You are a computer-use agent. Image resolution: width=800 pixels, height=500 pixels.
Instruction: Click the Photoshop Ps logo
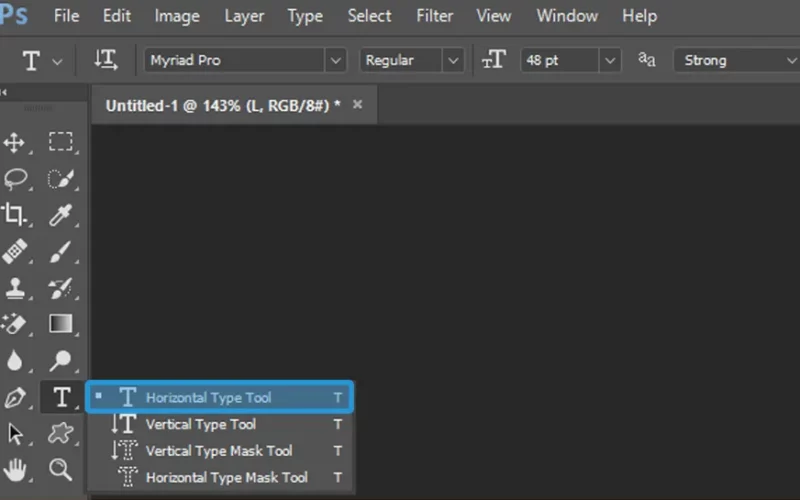click(x=14, y=15)
